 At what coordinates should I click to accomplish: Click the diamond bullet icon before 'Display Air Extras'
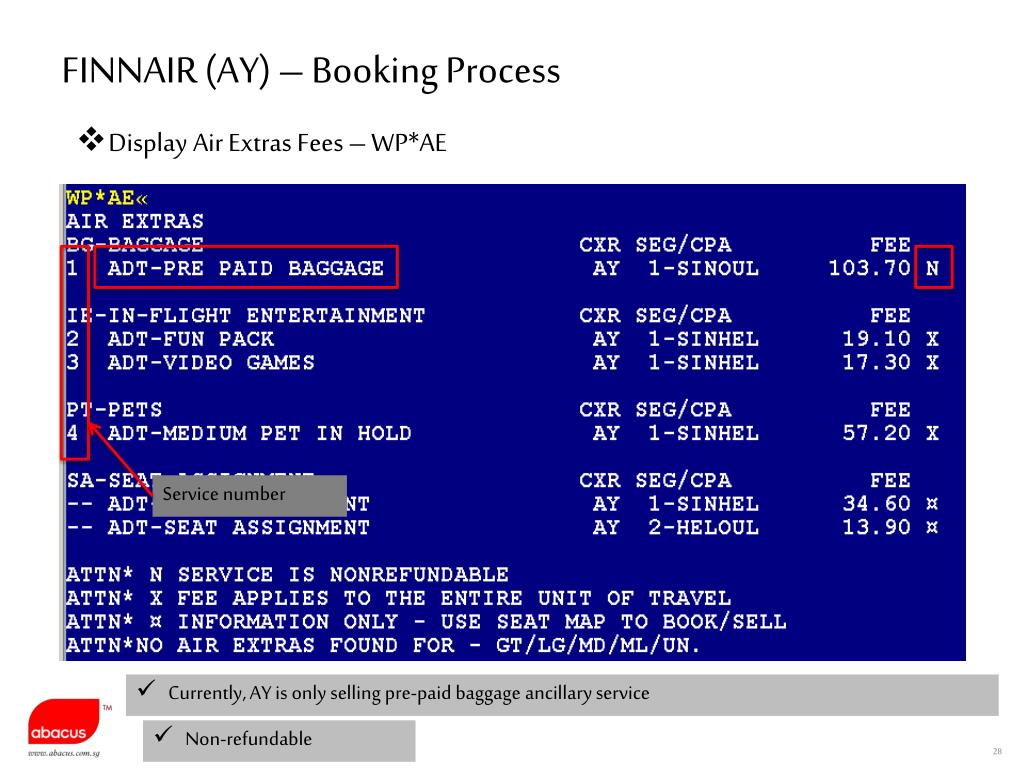click(x=91, y=139)
